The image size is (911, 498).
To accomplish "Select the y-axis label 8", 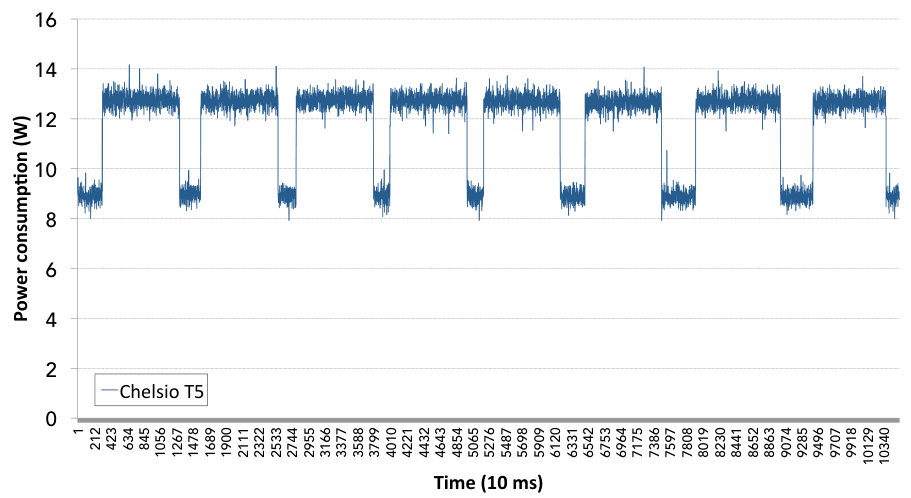I will [51, 220].
